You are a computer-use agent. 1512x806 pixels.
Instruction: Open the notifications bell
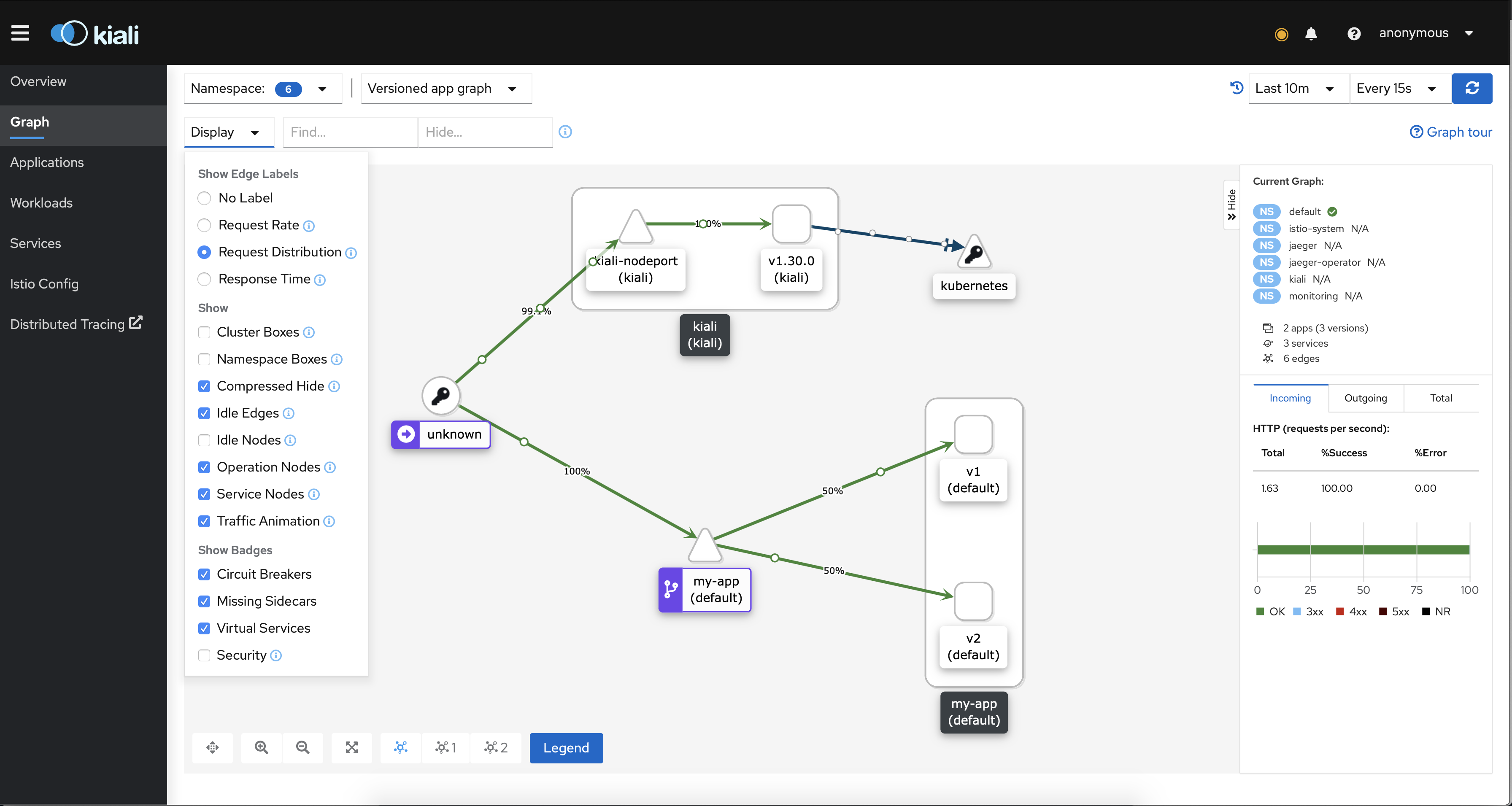tap(1311, 33)
